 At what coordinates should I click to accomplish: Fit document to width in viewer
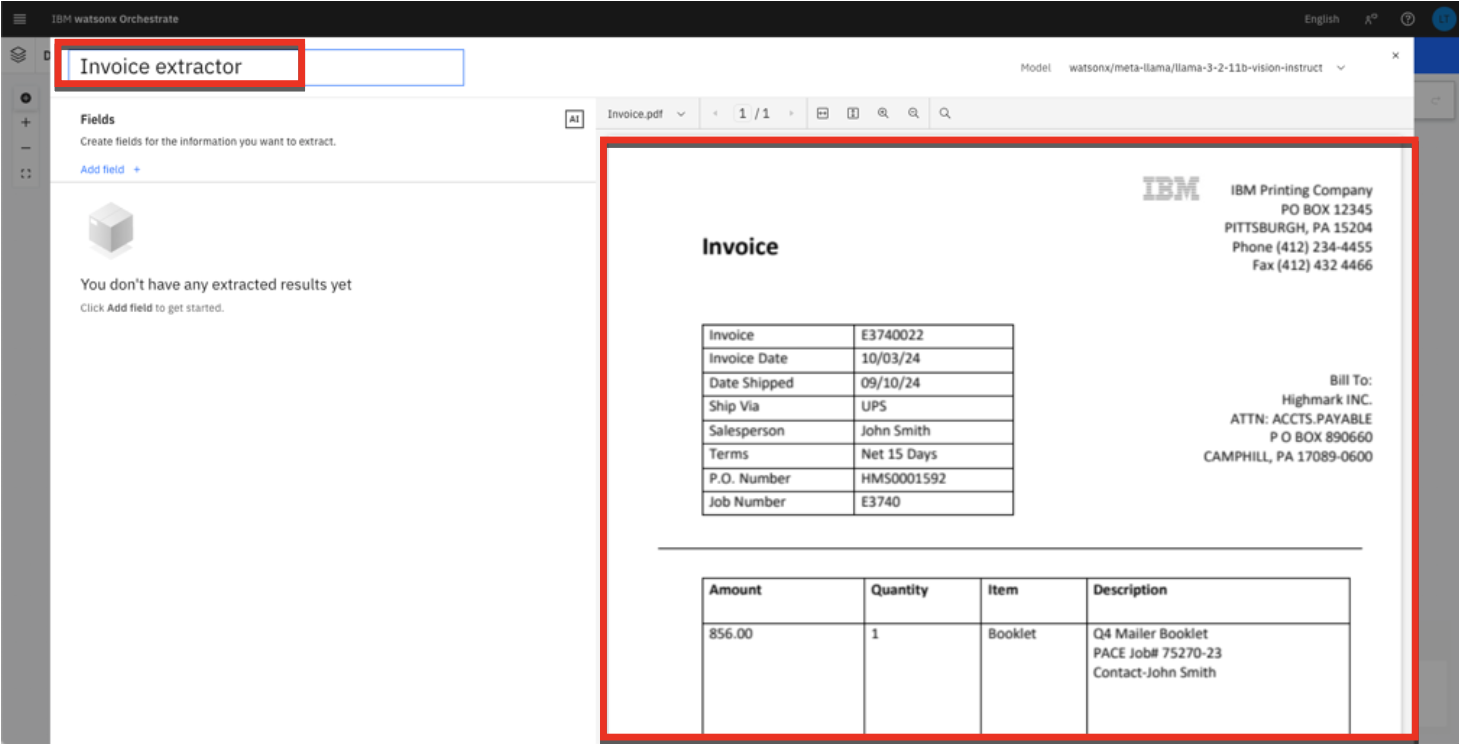(x=822, y=114)
